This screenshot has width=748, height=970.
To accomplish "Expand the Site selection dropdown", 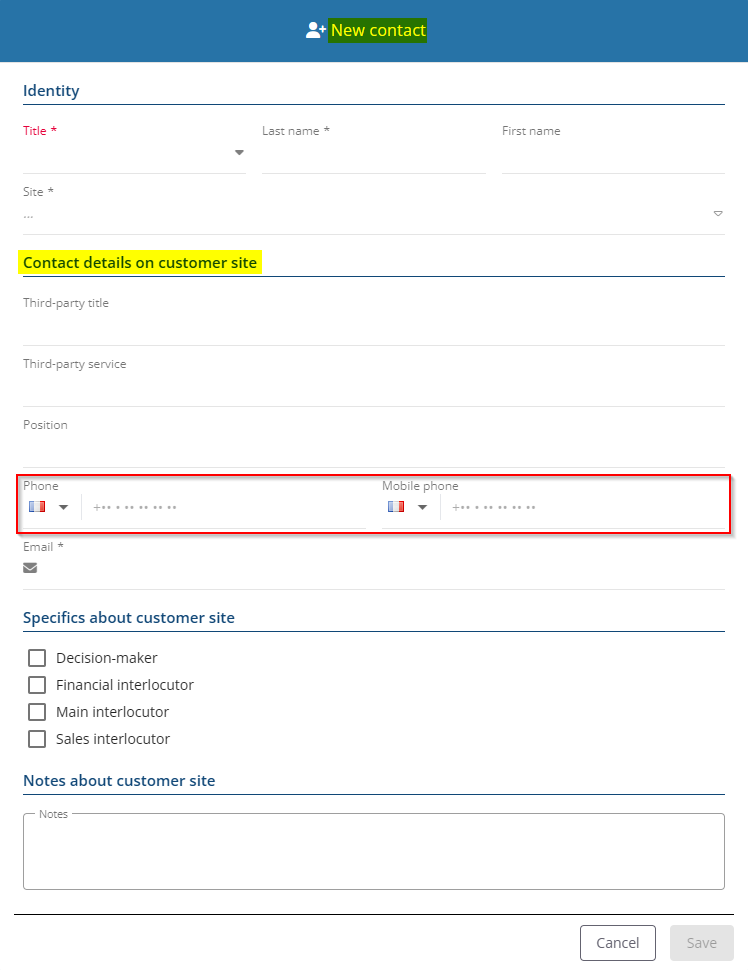I will [717, 214].
